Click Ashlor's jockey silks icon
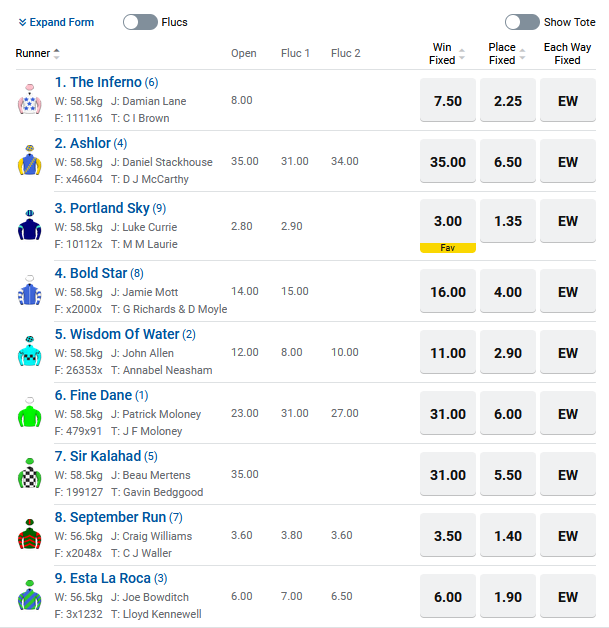This screenshot has width=609, height=628. pos(28,161)
